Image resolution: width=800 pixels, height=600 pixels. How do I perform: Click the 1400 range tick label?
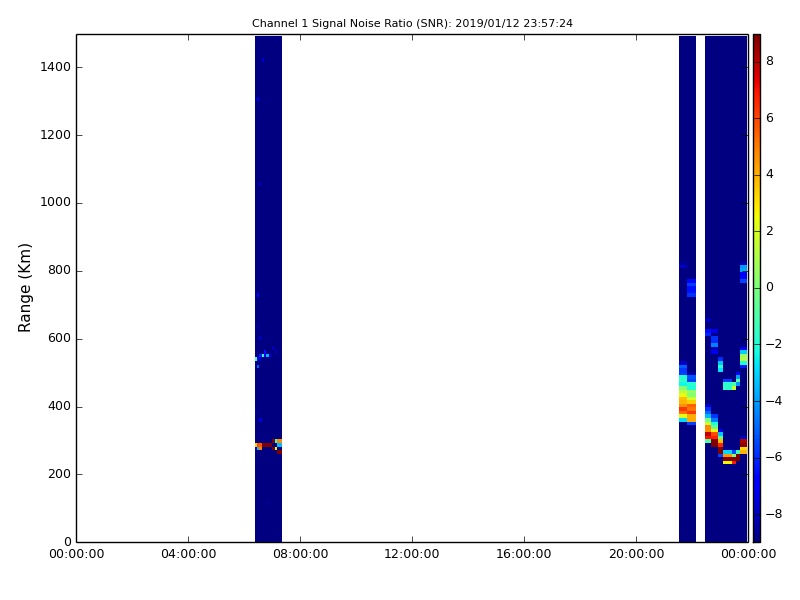click(56, 67)
